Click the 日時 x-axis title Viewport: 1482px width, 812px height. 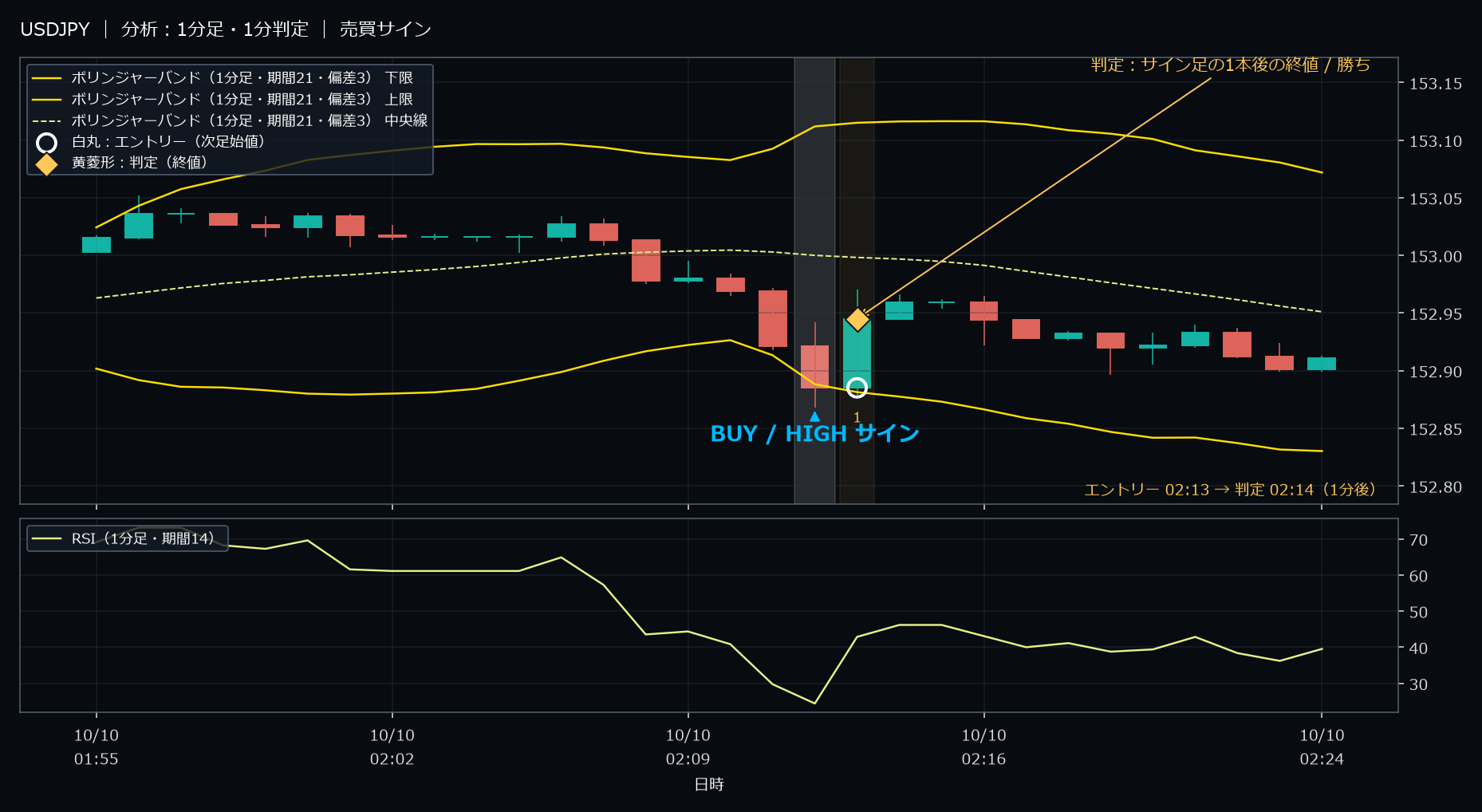[x=709, y=784]
